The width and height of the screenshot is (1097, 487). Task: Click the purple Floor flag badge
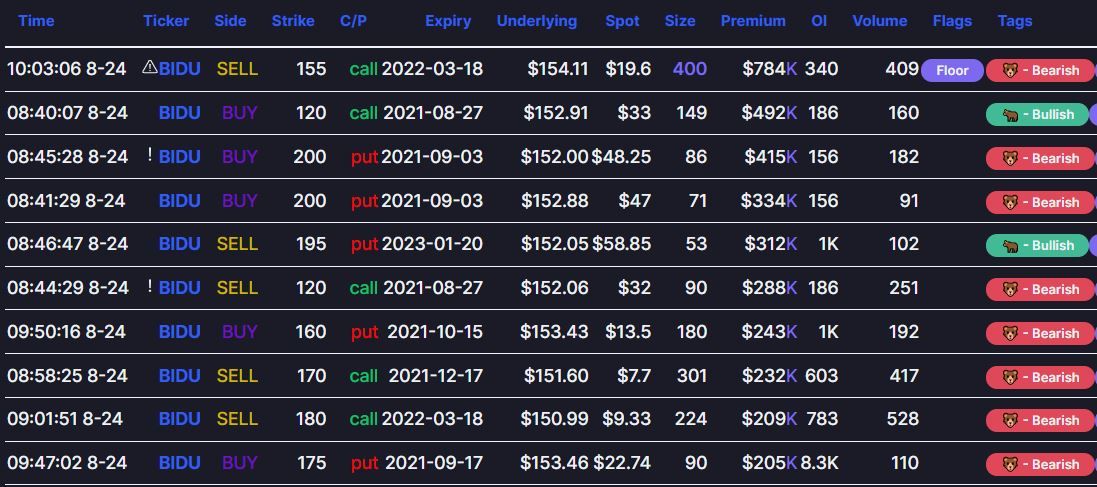click(952, 71)
